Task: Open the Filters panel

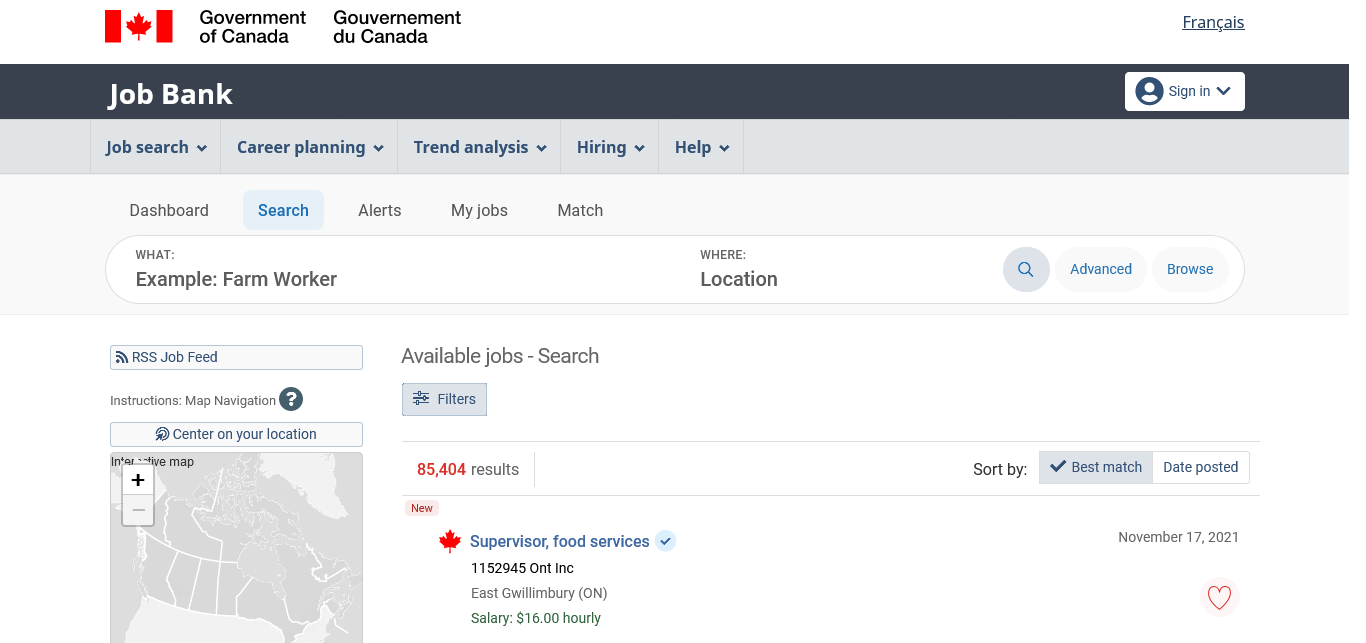Action: (x=444, y=399)
